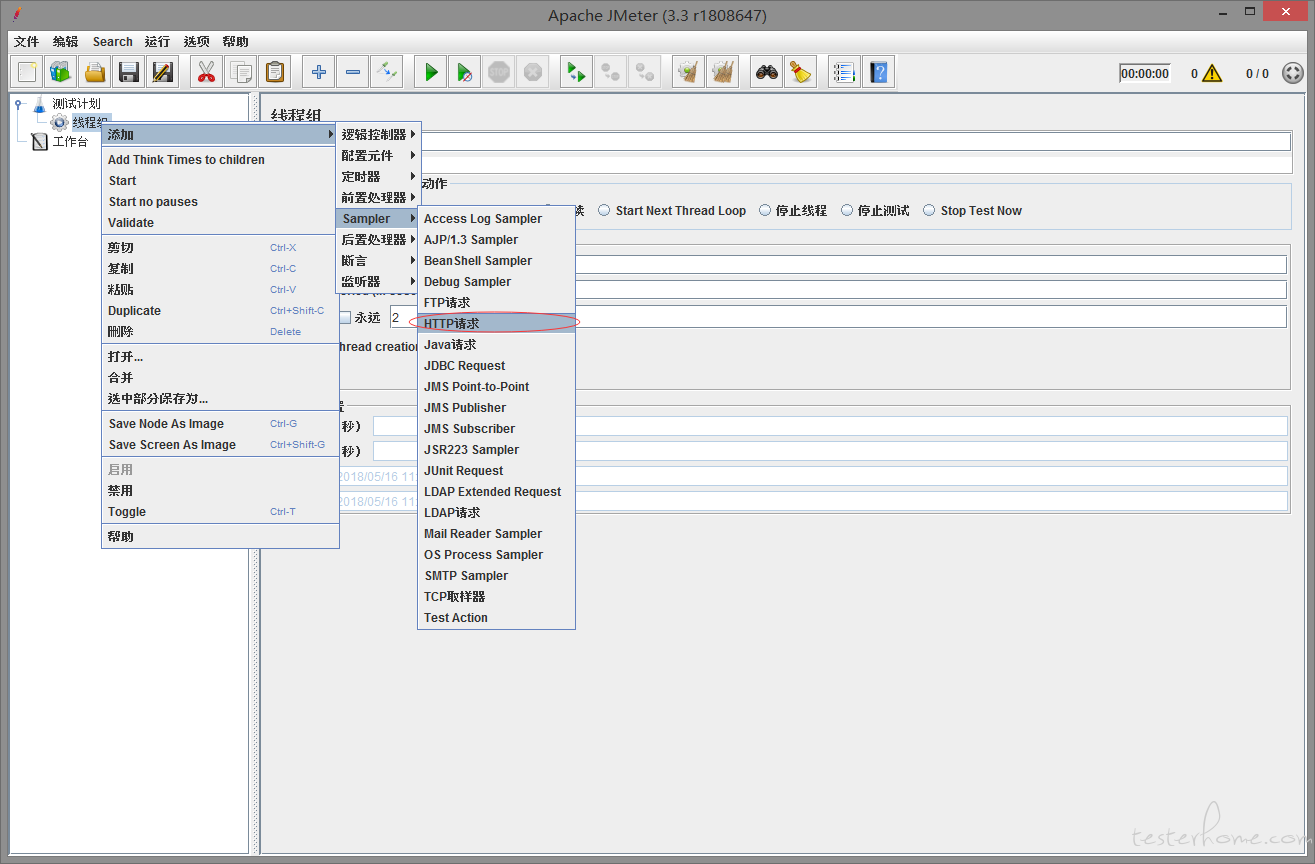Expand the 前置处理器 submenu
This screenshot has height=864, width=1315.
(378, 198)
